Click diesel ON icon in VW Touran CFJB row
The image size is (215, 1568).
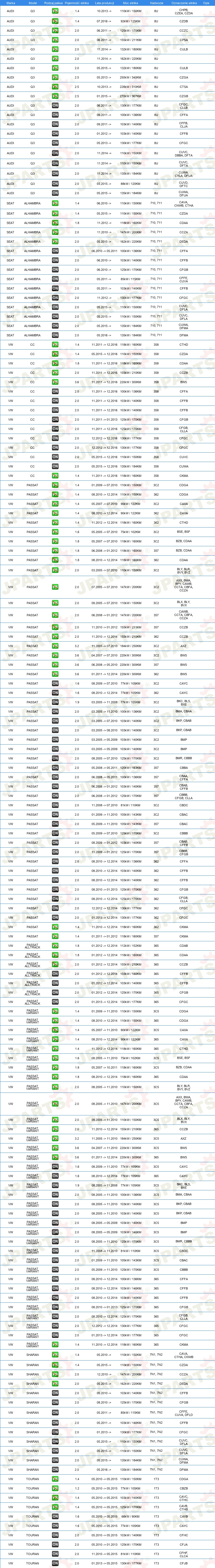coord(55,1563)
